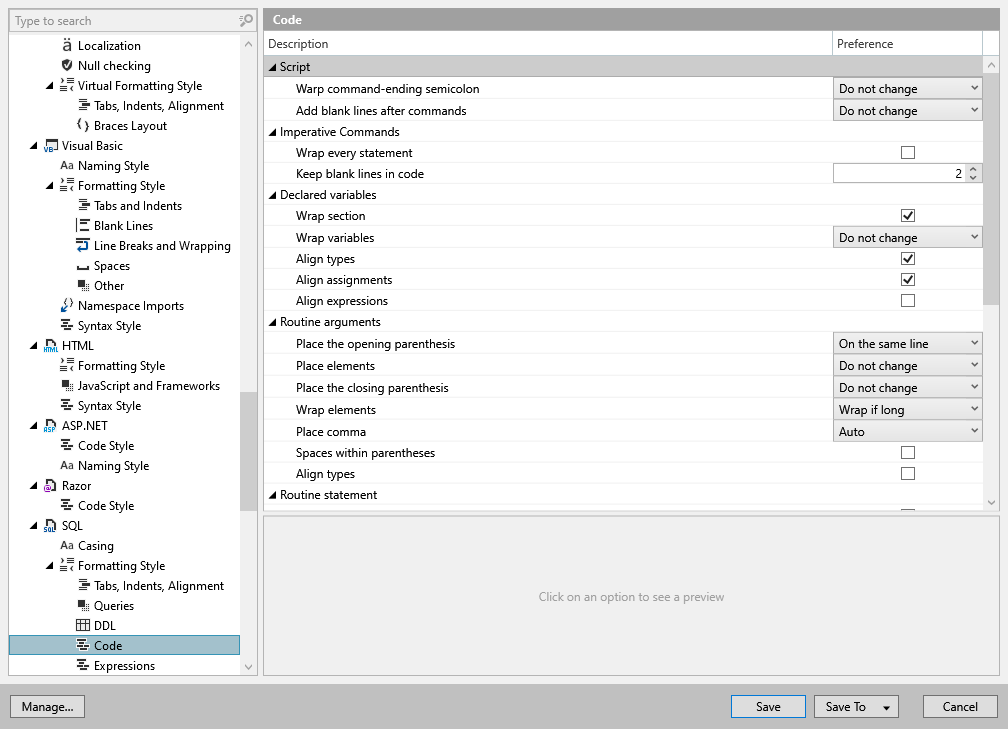The height and width of the screenshot is (729, 1008).
Task: Open Place the closing parenthesis dropdown
Action: pos(907,387)
